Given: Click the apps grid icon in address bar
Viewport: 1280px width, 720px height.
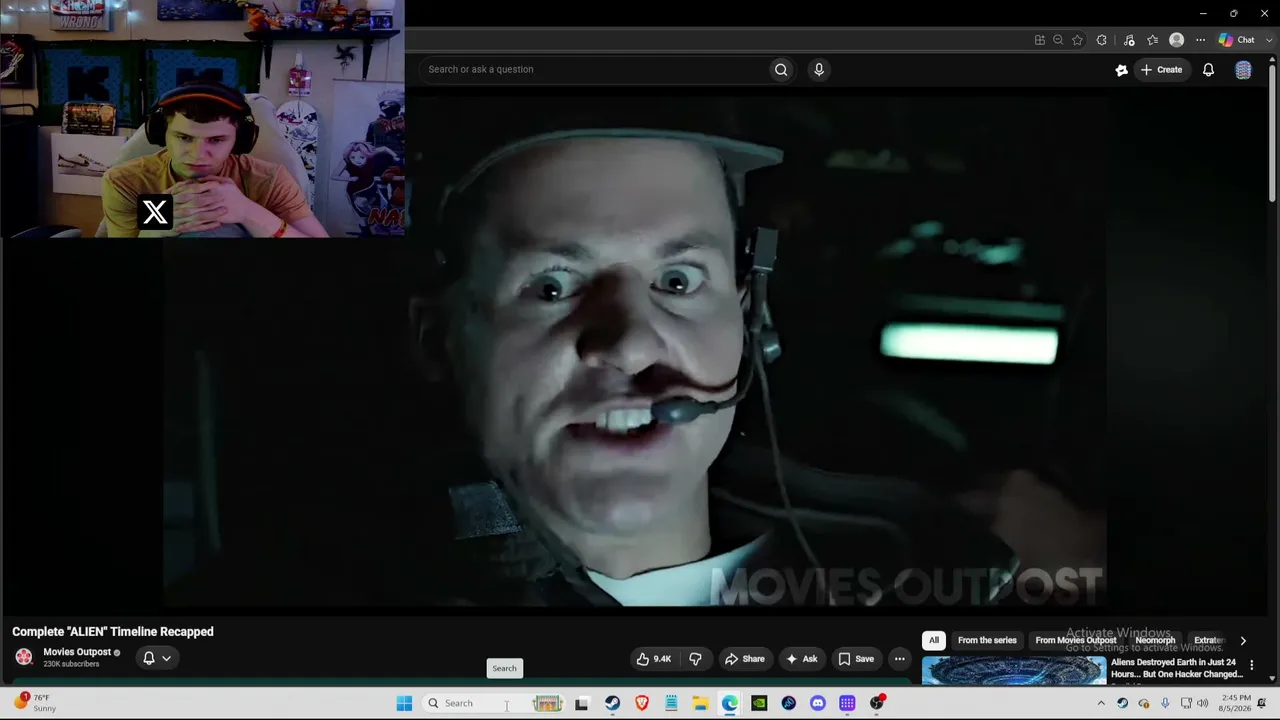Looking at the screenshot, I should [1040, 40].
